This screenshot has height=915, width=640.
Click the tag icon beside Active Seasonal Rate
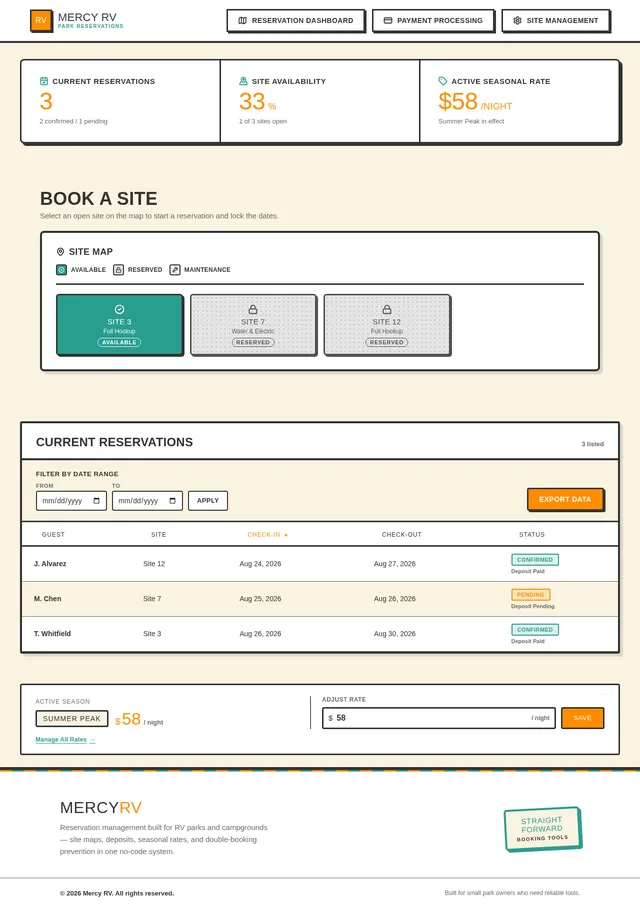(443, 81)
